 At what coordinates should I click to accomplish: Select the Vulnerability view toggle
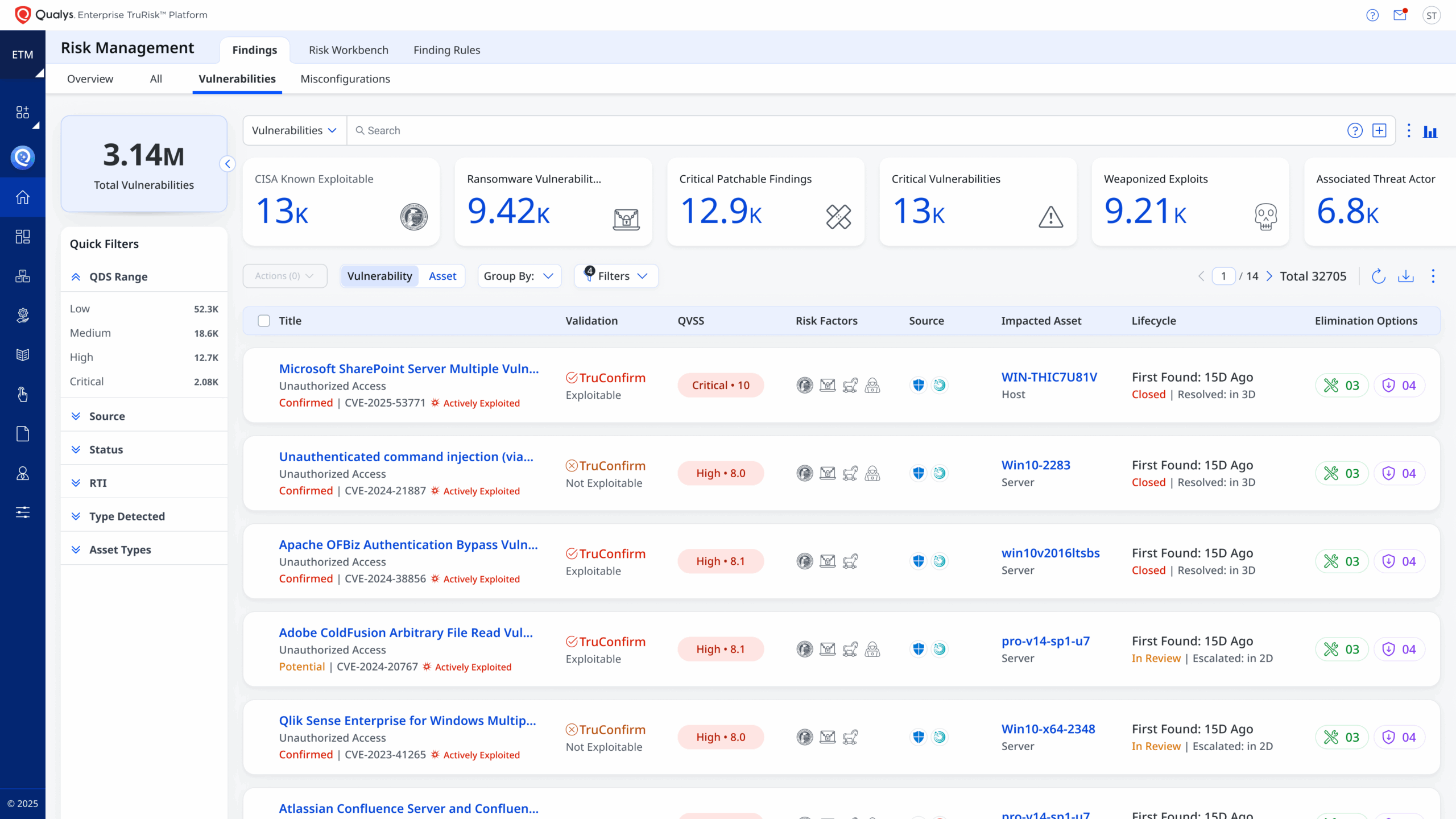pyautogui.click(x=379, y=276)
